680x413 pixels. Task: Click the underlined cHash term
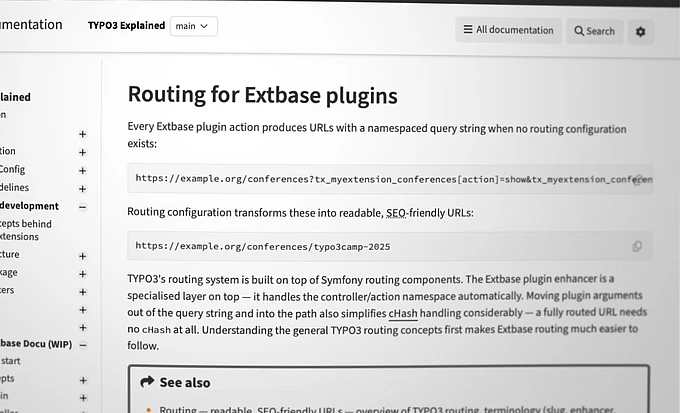coord(403,313)
